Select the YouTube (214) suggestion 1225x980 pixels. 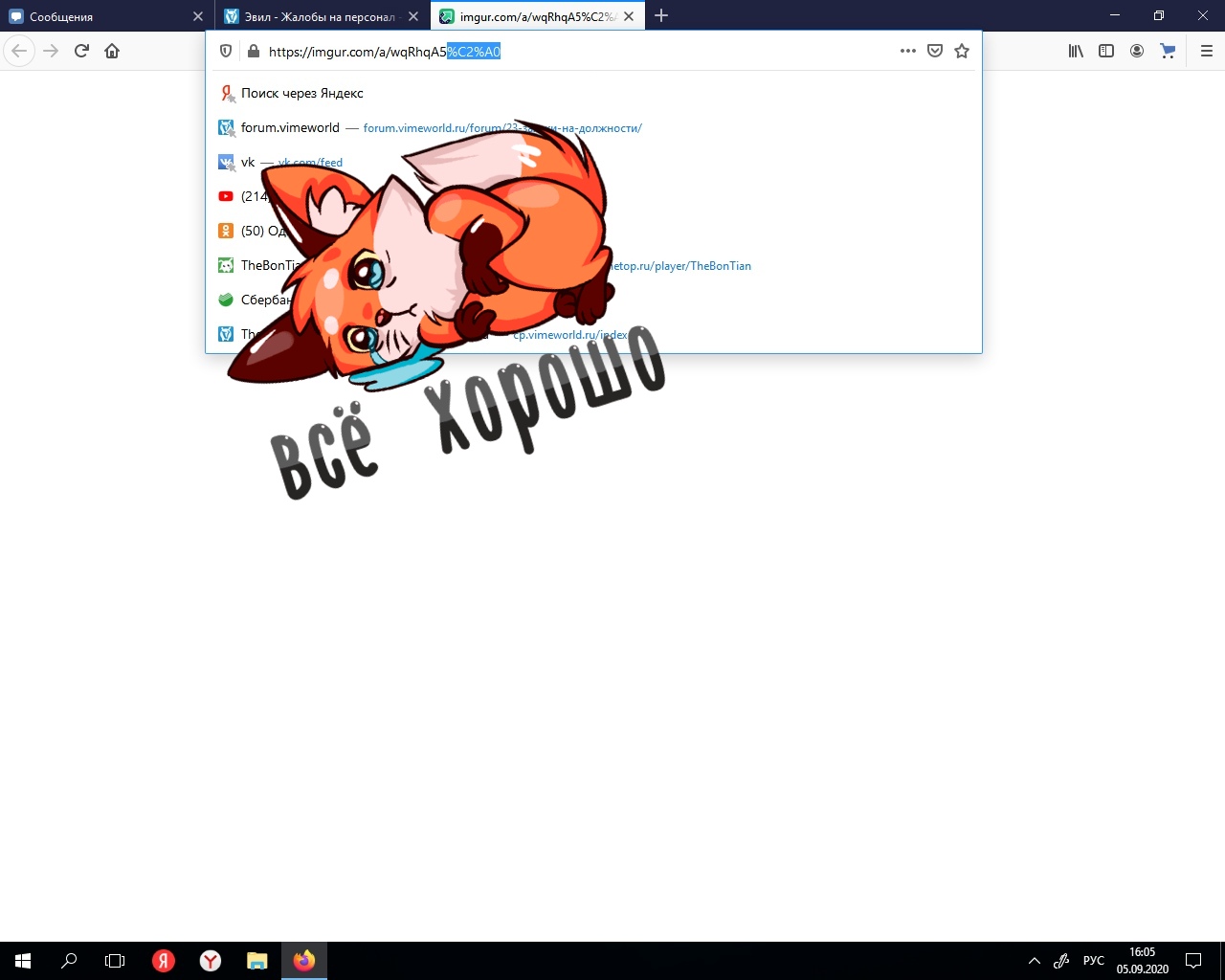click(593, 196)
